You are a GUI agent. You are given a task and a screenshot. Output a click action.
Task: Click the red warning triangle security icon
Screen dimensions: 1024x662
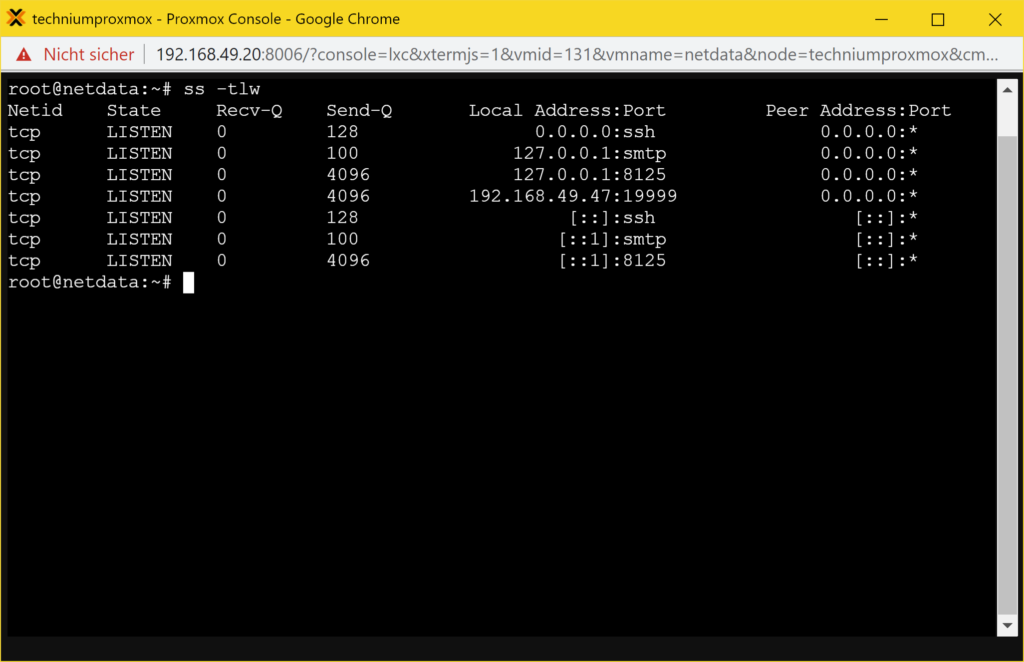point(23,54)
